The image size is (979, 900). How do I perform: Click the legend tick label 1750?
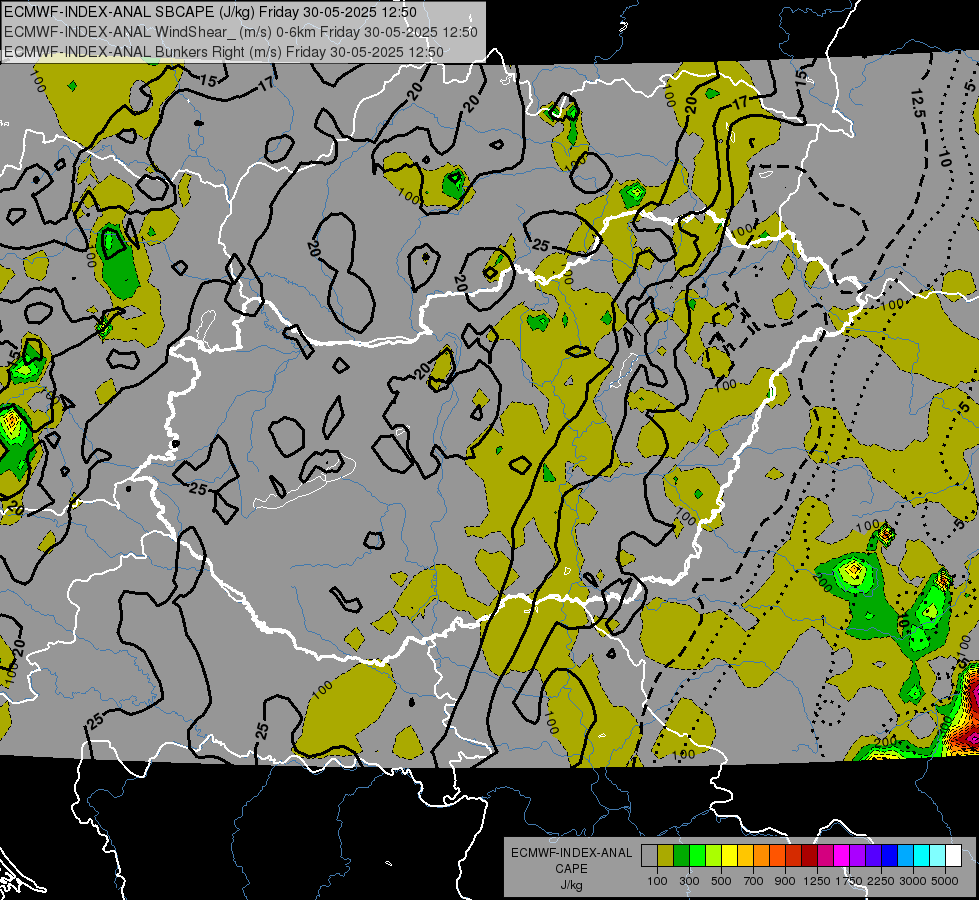coord(849,881)
